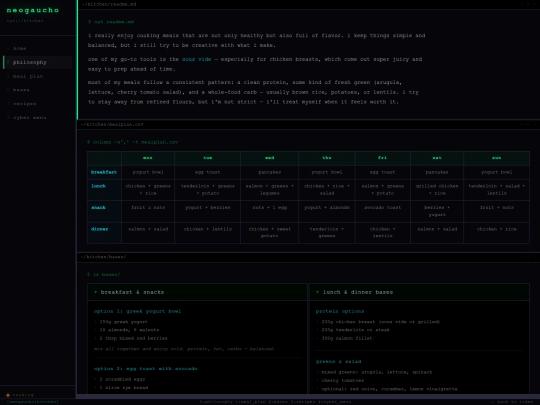Click Sunday dinner 'chicken + rice'

coord(497,232)
